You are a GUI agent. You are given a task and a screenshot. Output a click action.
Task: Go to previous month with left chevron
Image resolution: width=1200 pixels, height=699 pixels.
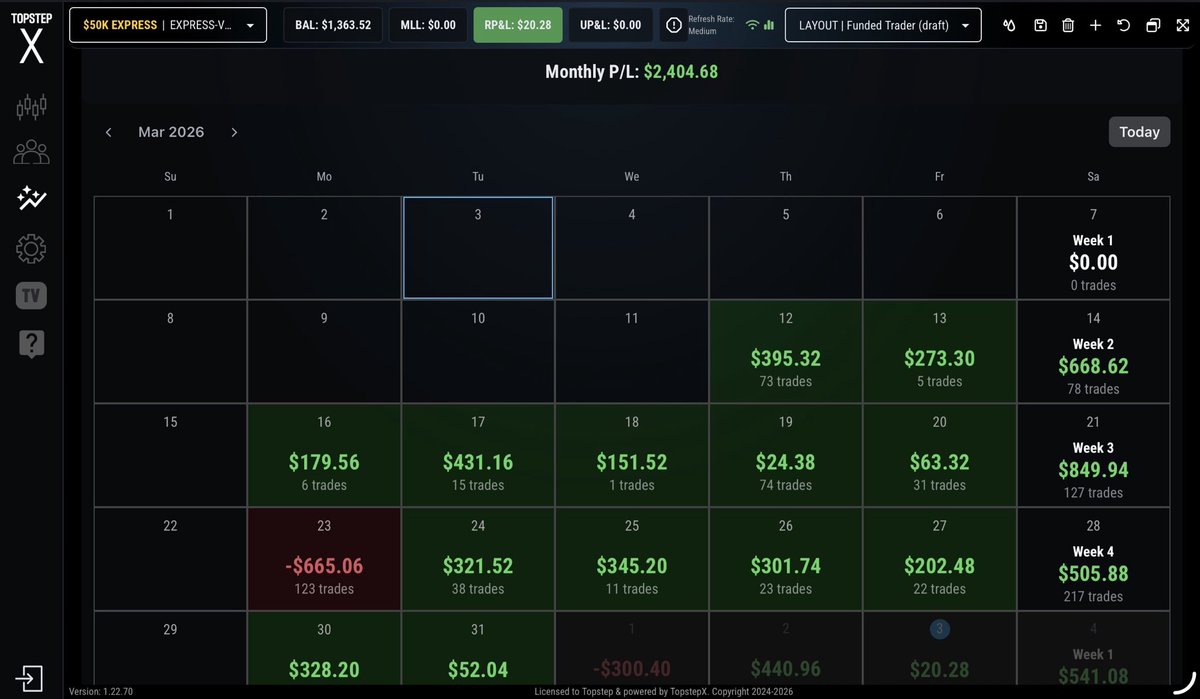click(109, 132)
